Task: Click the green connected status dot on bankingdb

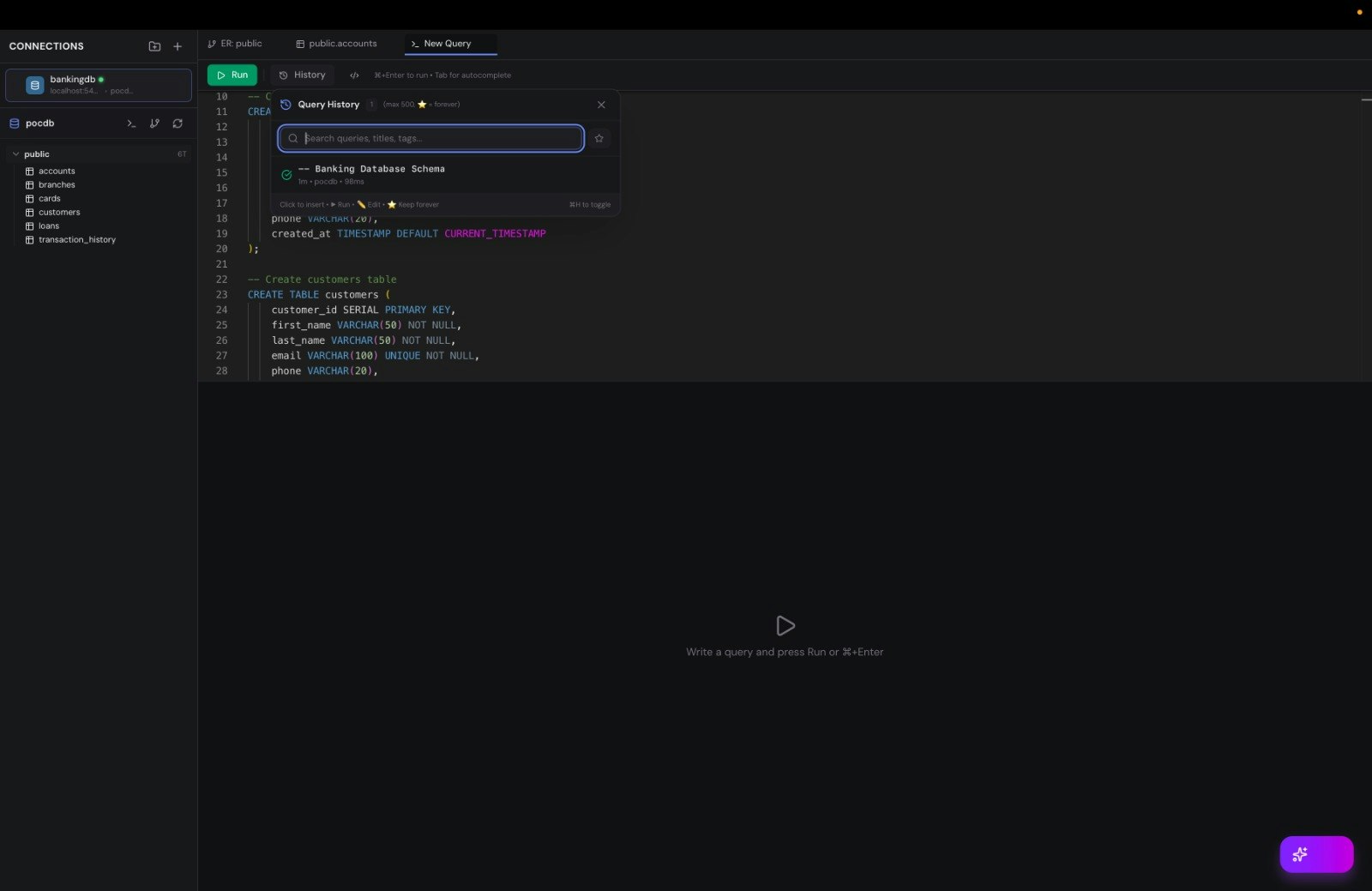Action: pos(100,79)
